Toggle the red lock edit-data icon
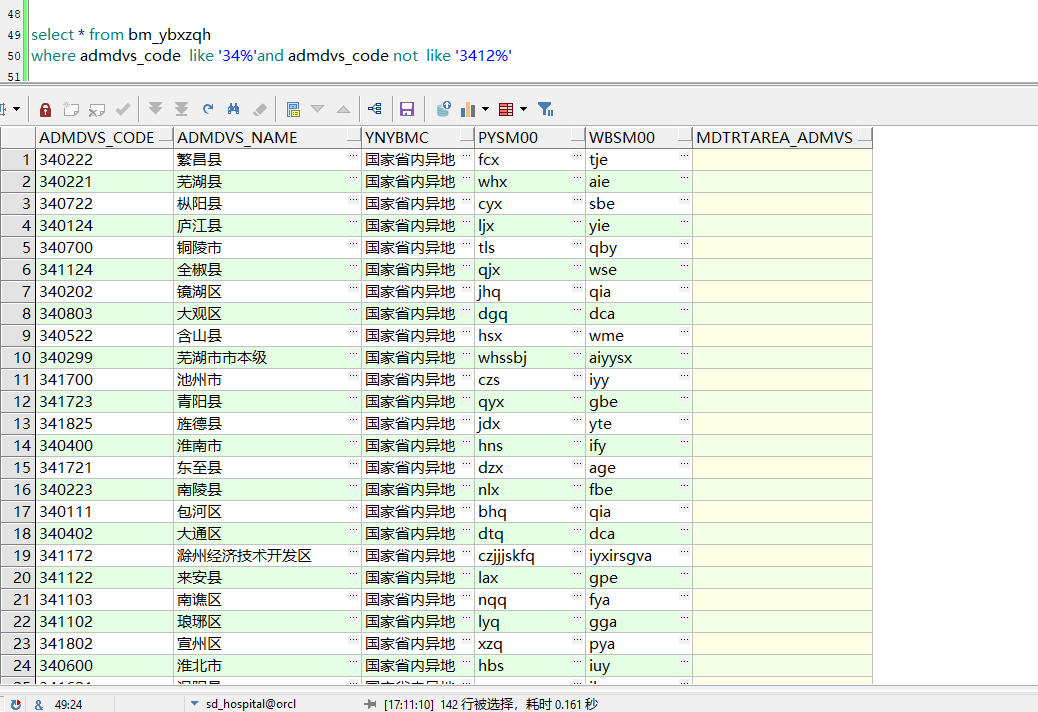Screen dimensions: 1038x712 (45, 109)
